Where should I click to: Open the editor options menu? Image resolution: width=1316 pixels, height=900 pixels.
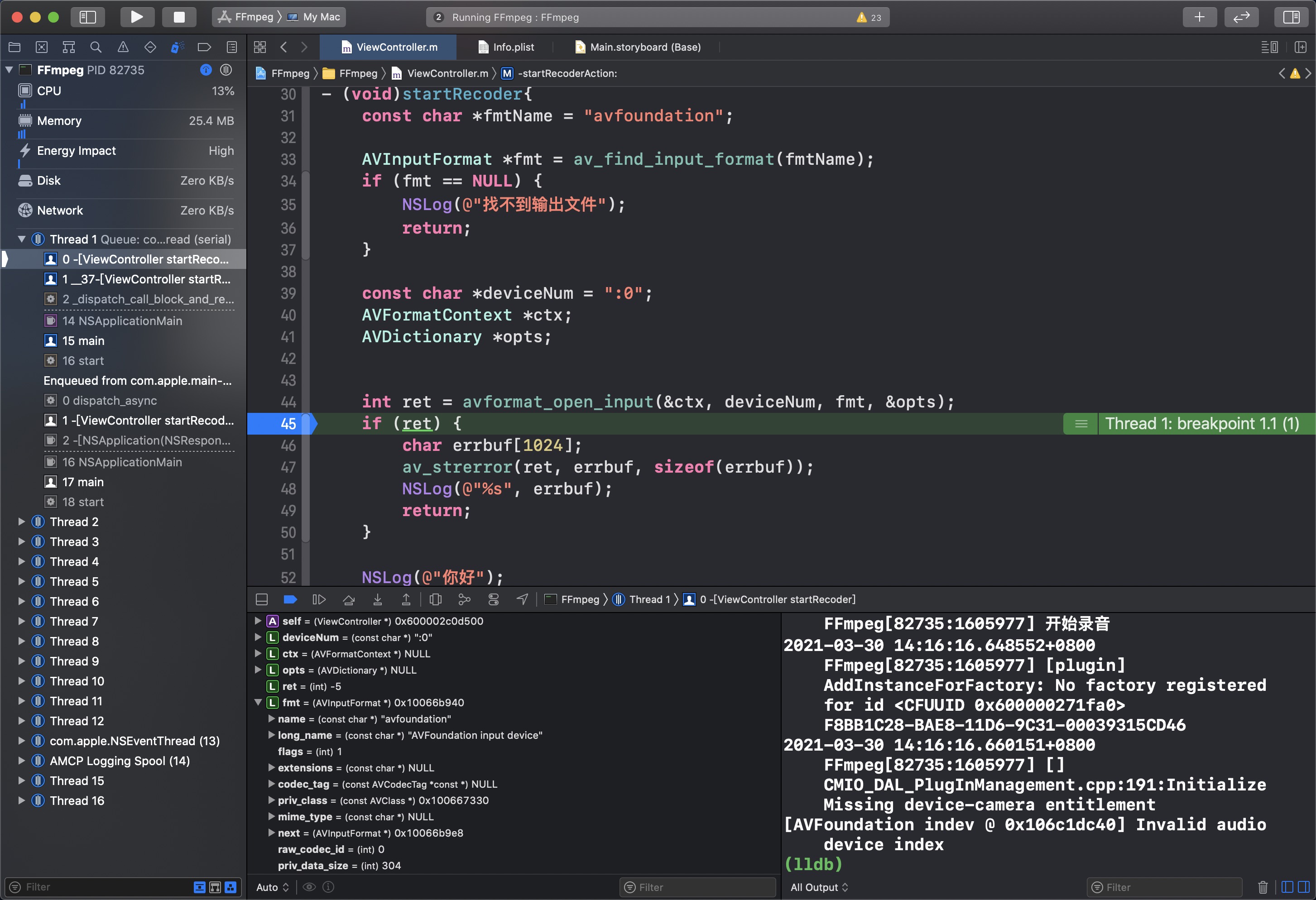pyautogui.click(x=1269, y=47)
